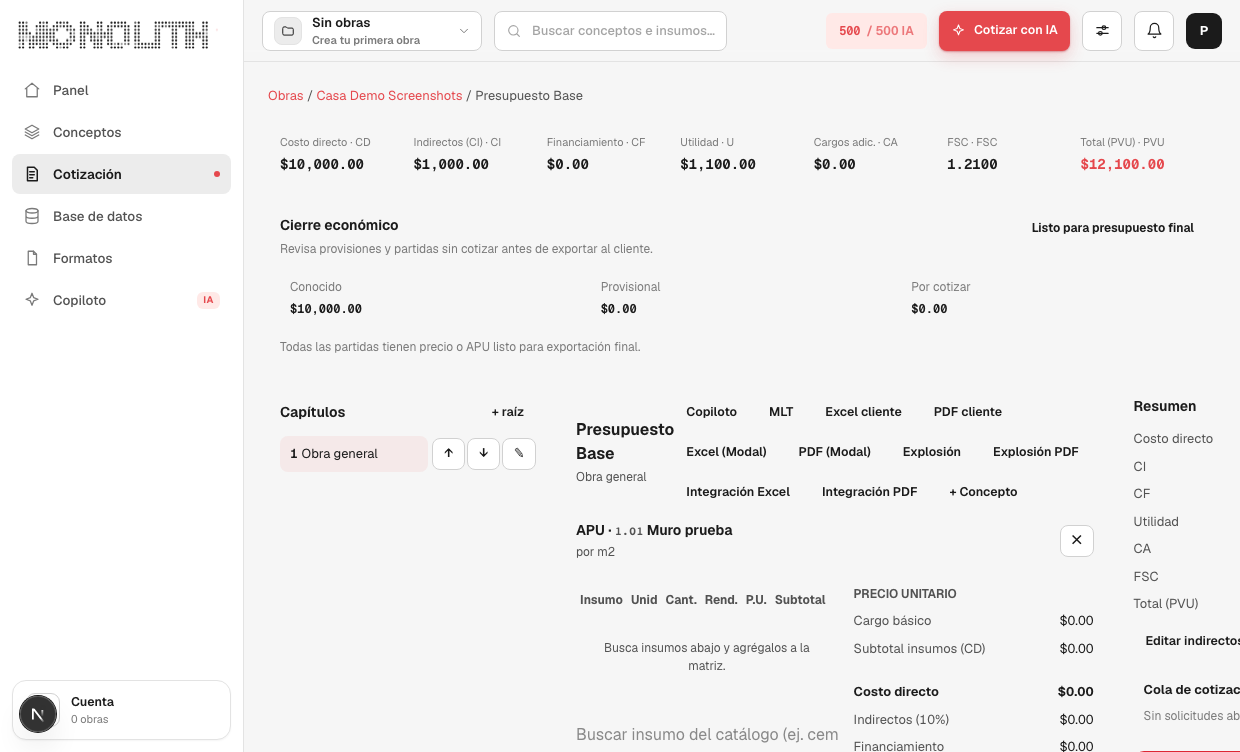Open the Explosión report
The width and height of the screenshot is (1240, 752).
932,452
